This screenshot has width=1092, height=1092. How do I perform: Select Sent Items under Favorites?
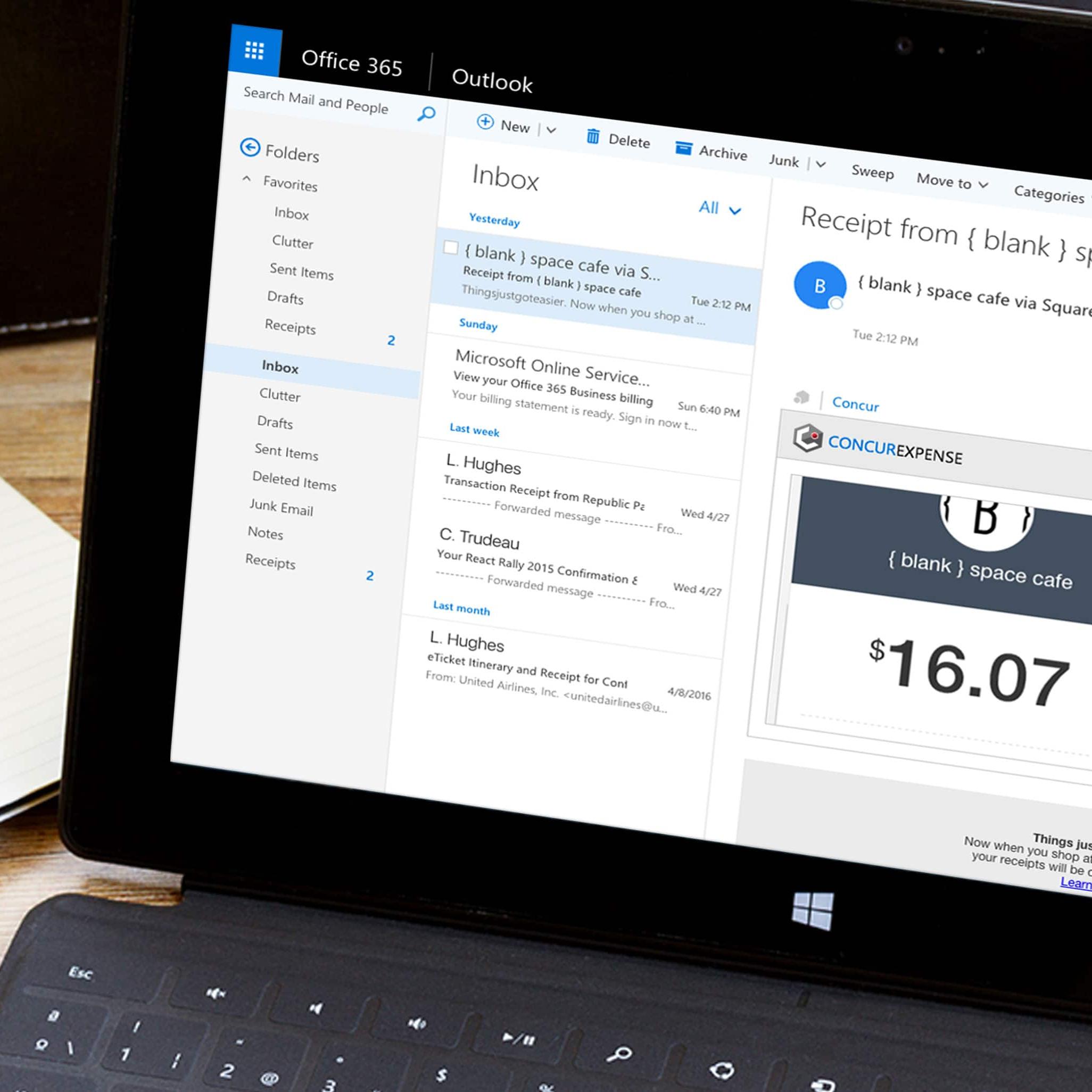[x=301, y=272]
